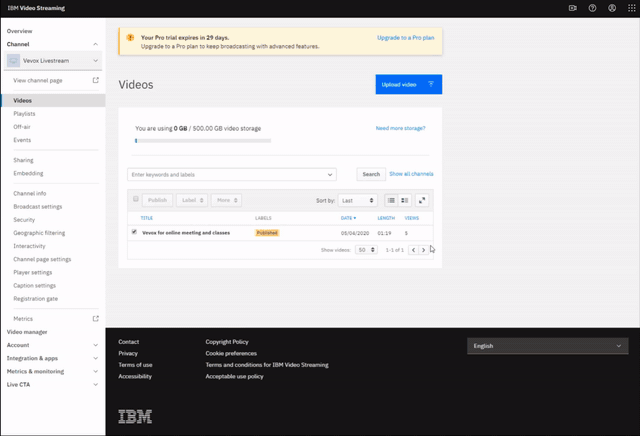Open the app switcher grid icon

[x=631, y=8]
